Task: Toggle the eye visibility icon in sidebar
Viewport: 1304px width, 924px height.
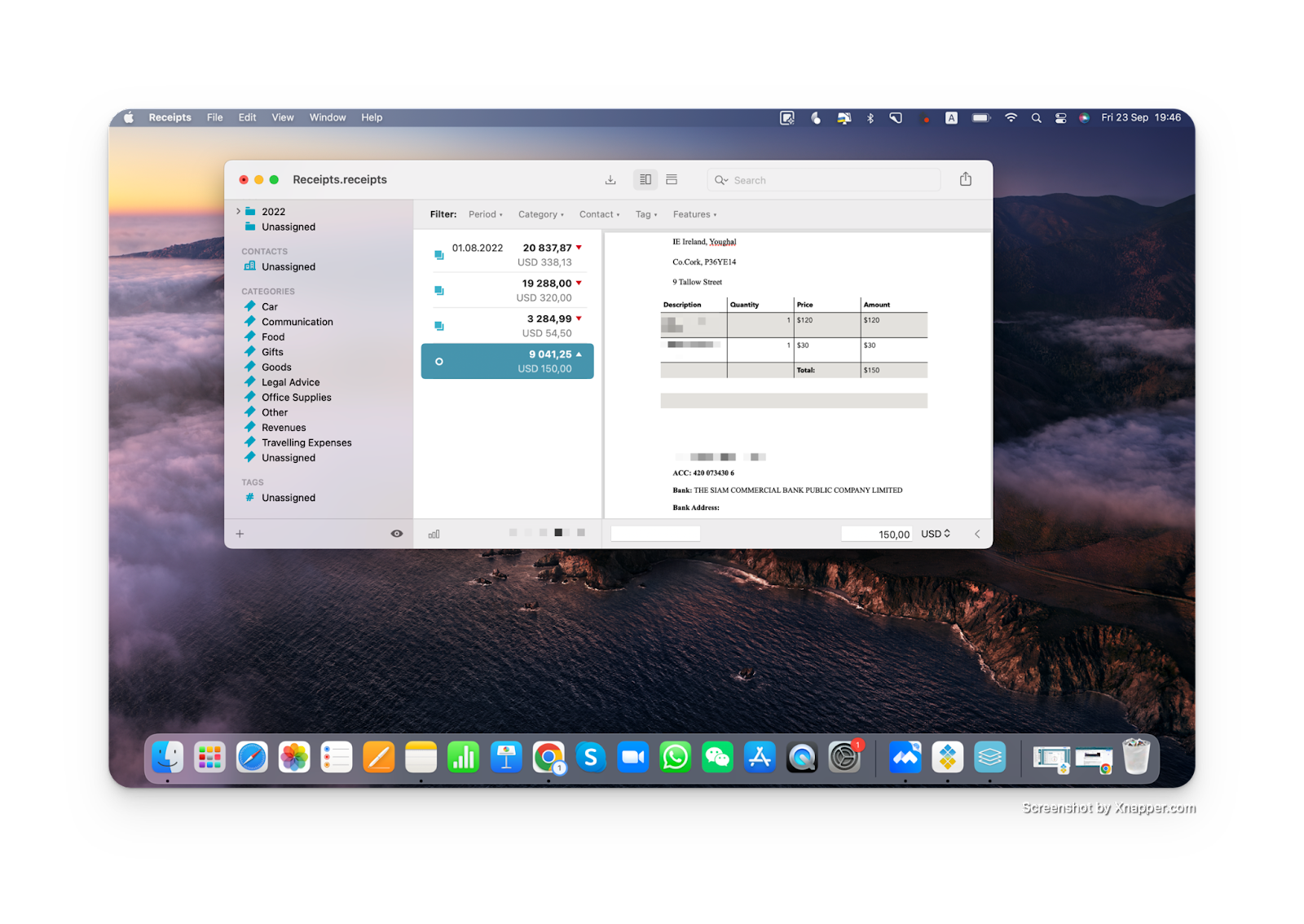Action: [x=397, y=535]
